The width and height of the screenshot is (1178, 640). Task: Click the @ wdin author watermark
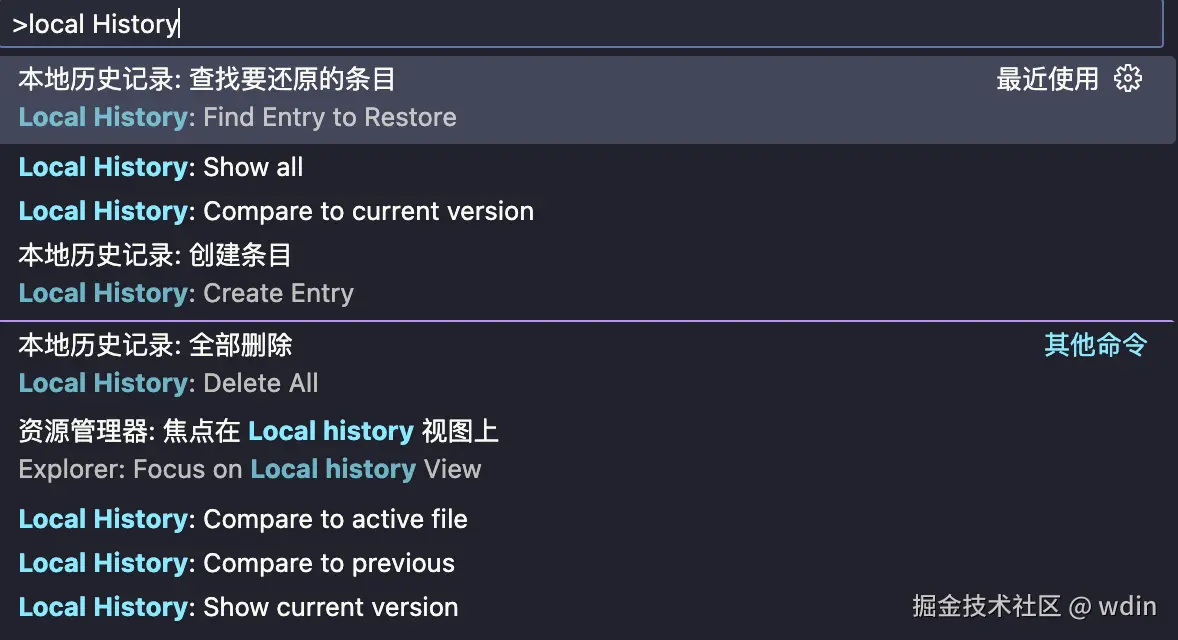tap(1112, 605)
